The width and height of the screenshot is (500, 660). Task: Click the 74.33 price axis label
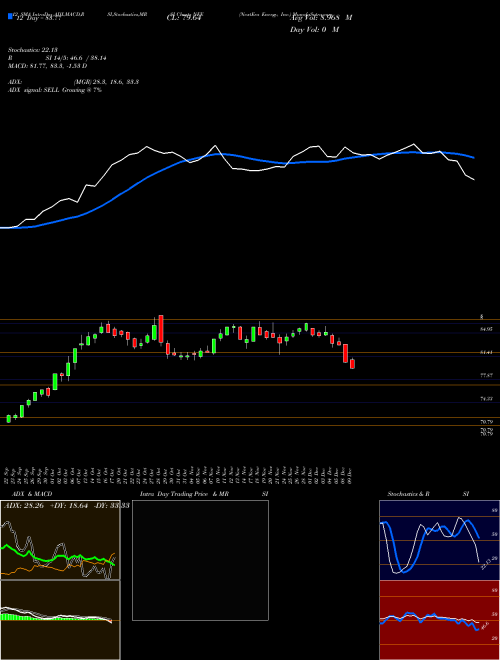[486, 398]
